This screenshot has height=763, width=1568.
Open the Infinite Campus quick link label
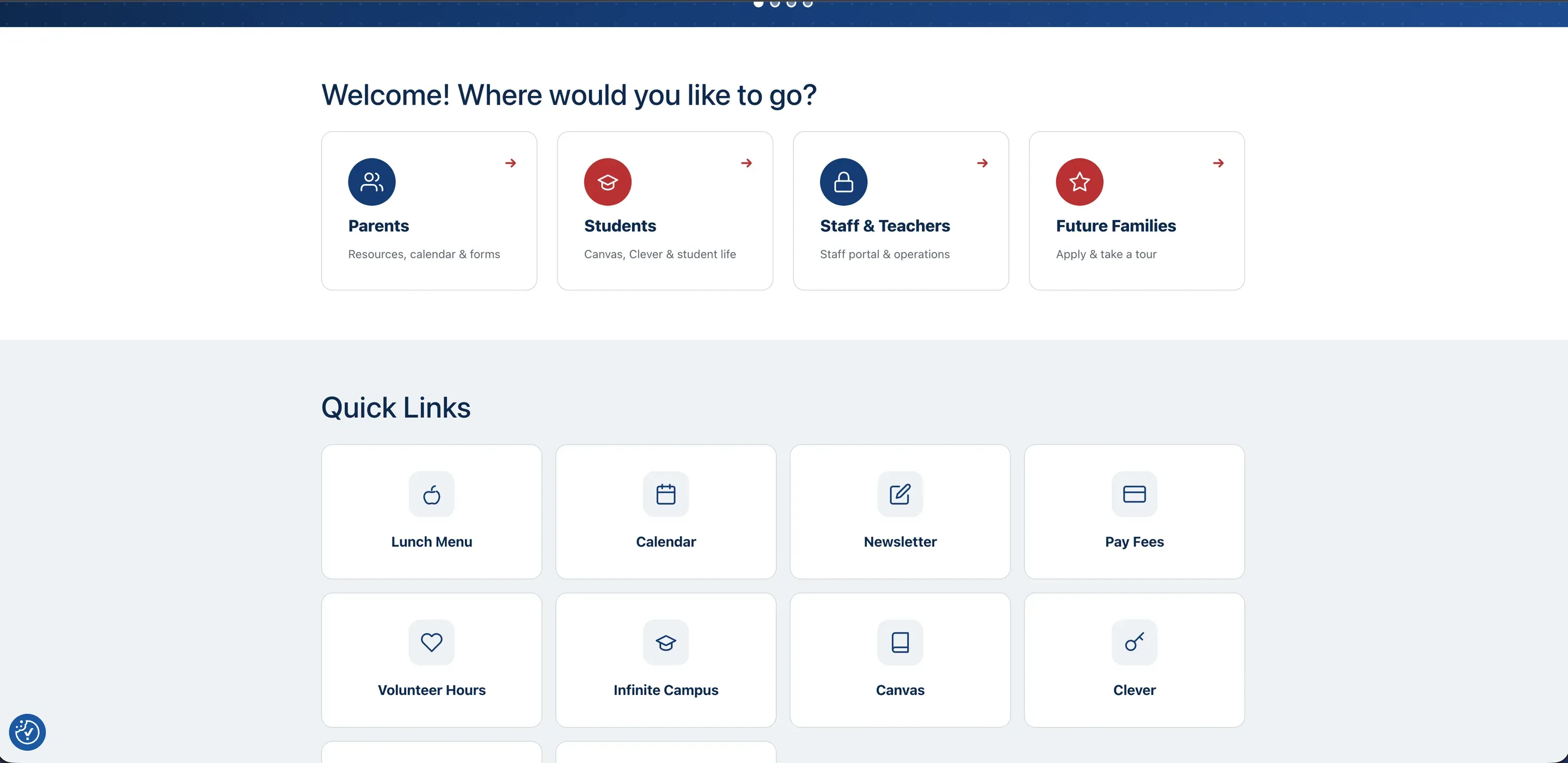[x=666, y=690]
